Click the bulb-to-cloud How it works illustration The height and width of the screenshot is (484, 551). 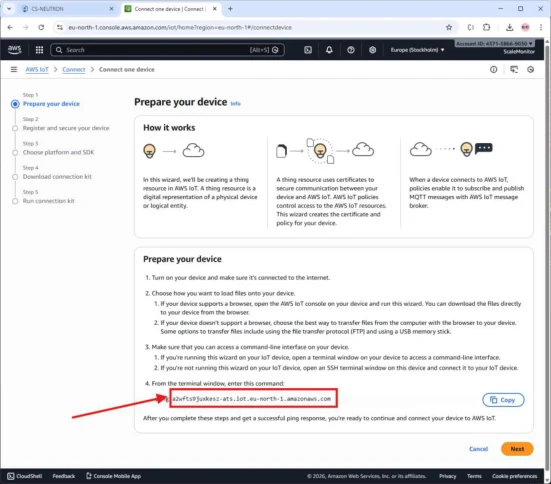174,151
